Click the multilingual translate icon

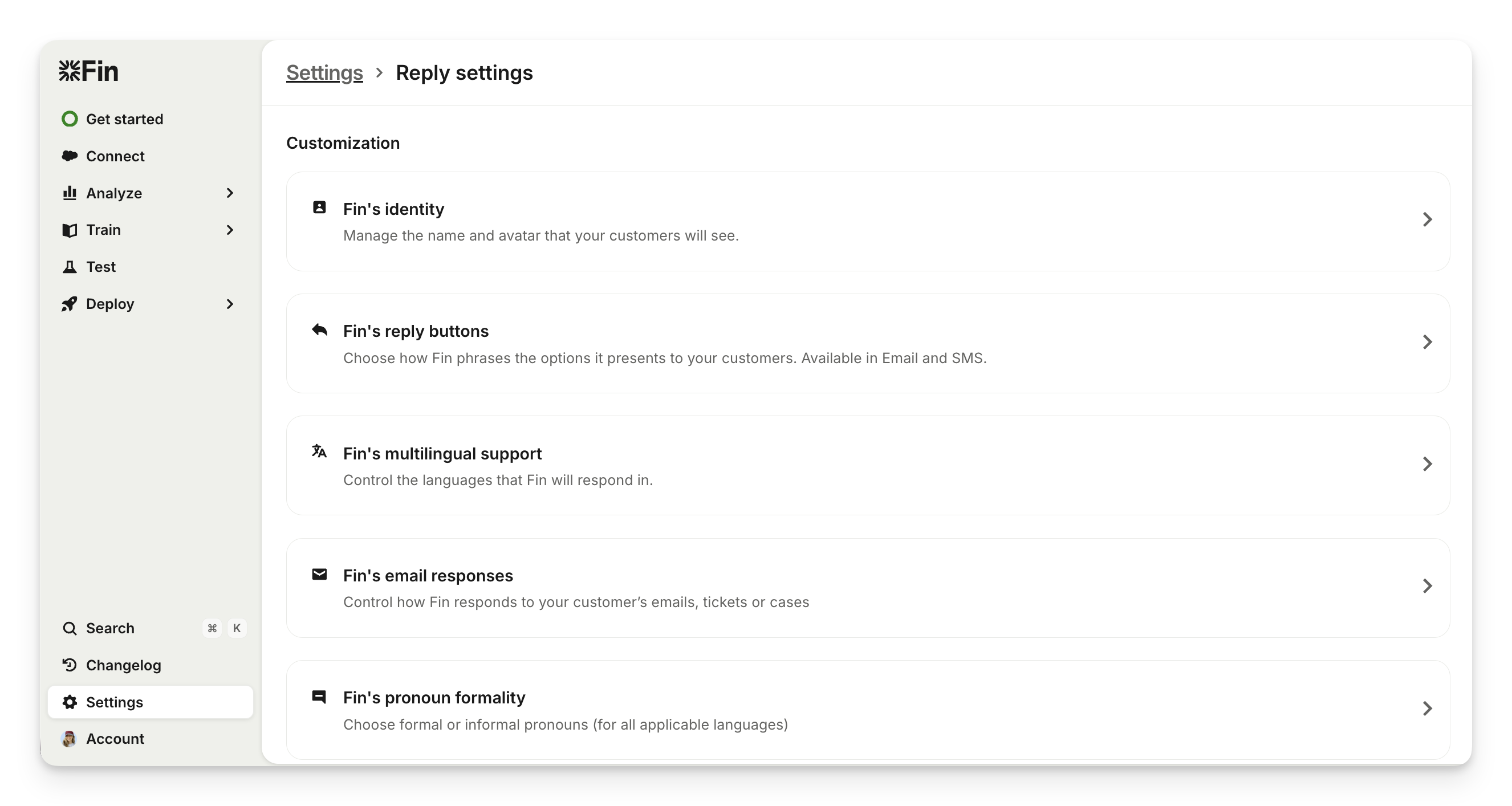click(x=319, y=451)
